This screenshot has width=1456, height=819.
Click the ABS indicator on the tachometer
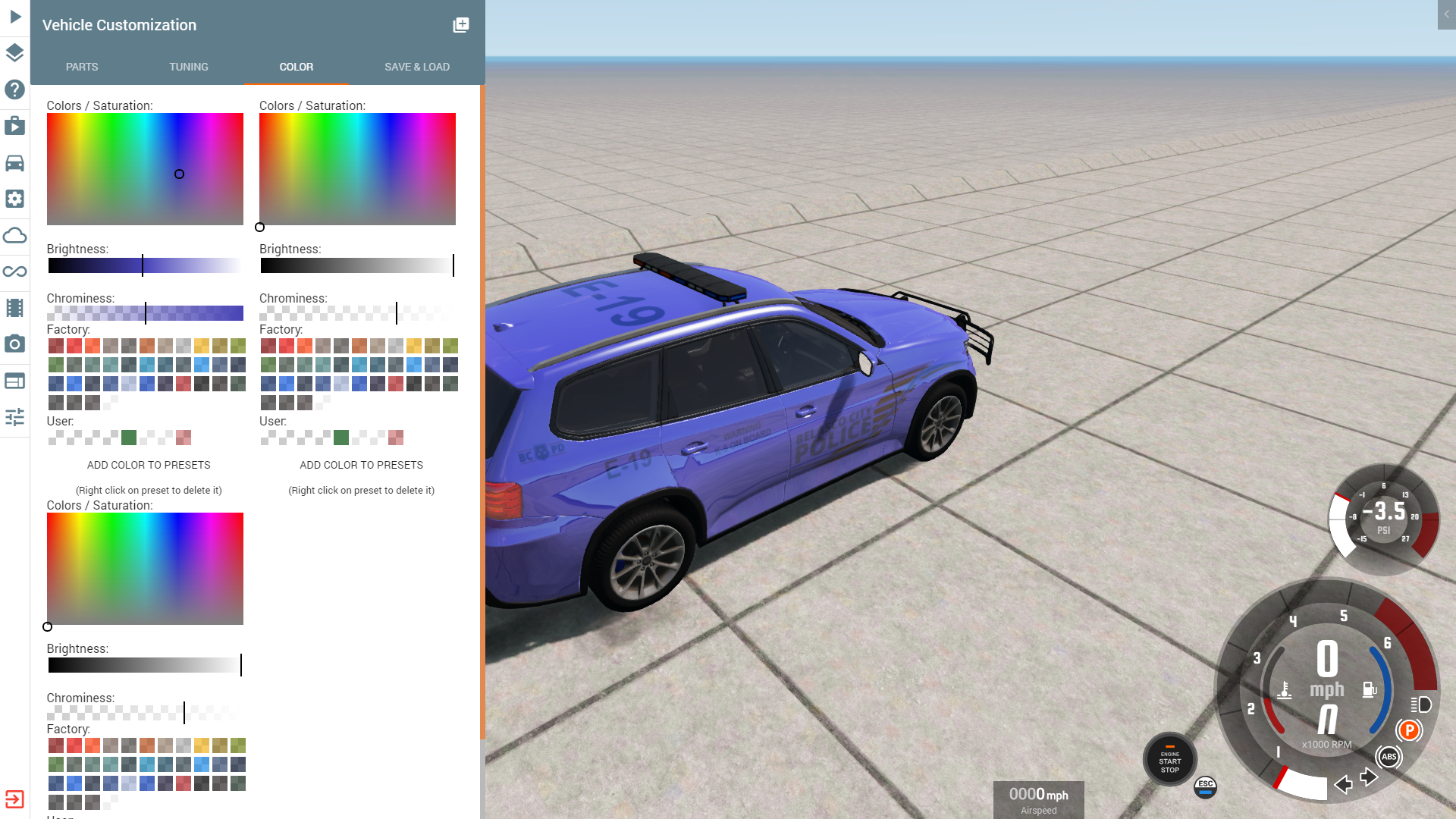click(1389, 757)
